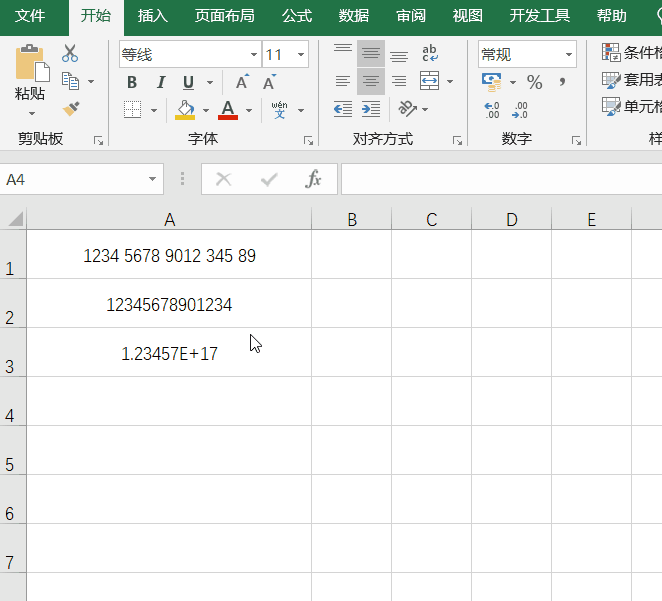The image size is (662, 601).
Task: Click the text orientation icon
Action: pyautogui.click(x=407, y=109)
